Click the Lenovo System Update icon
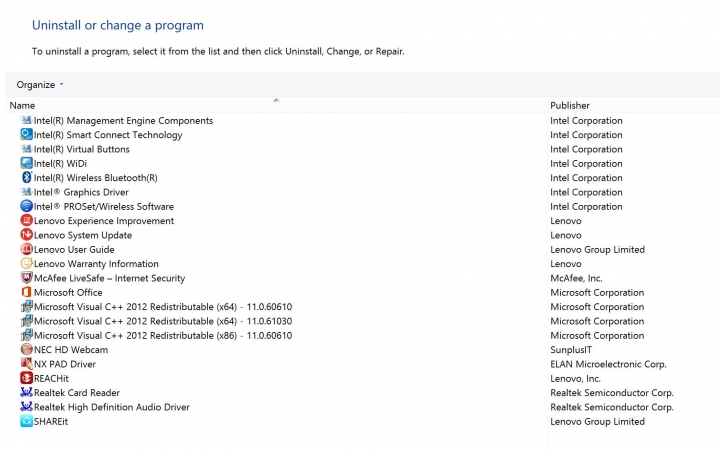 click(x=26, y=235)
